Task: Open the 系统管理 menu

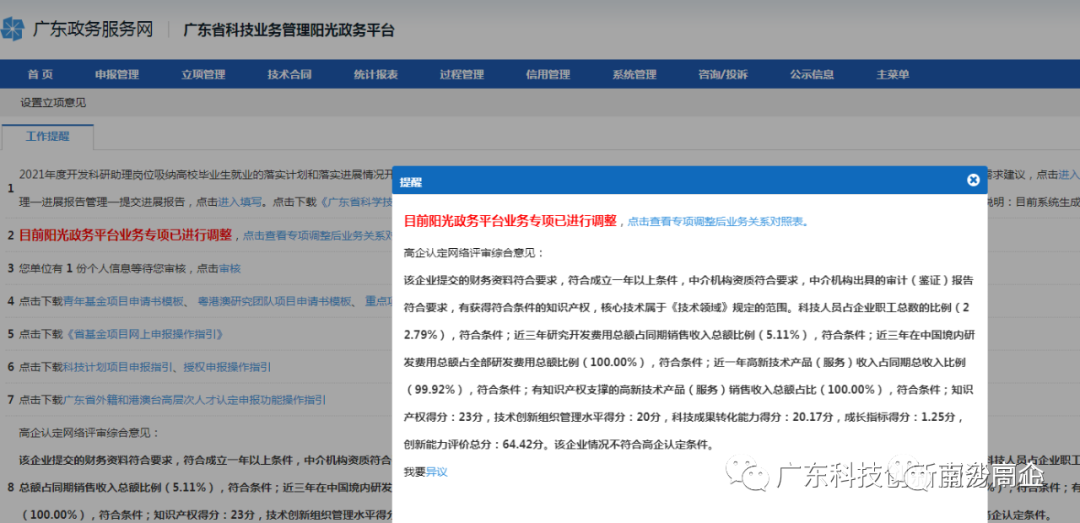Action: (634, 74)
